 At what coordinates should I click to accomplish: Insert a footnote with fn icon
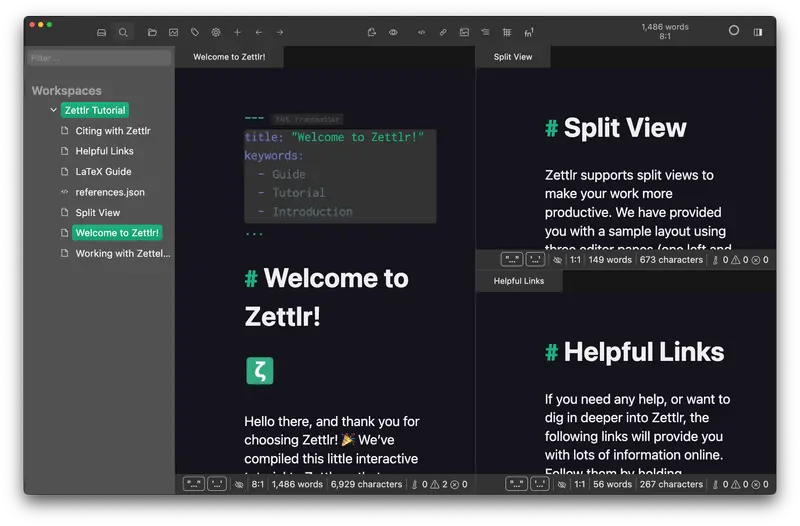(x=529, y=32)
